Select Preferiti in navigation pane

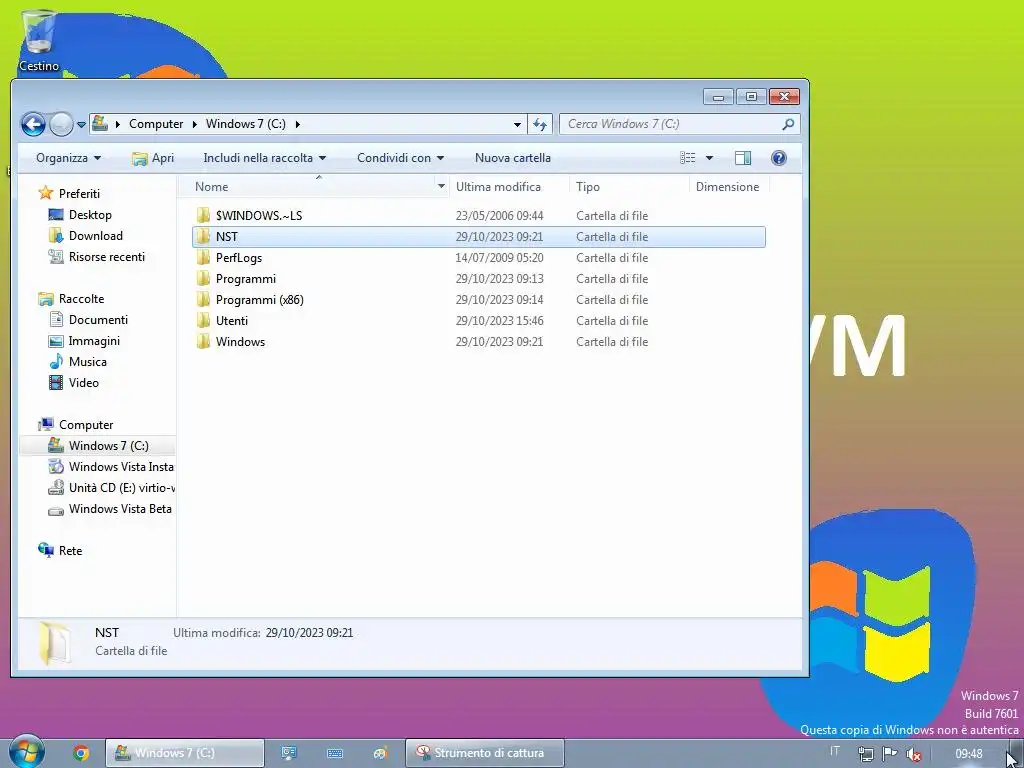click(x=79, y=194)
